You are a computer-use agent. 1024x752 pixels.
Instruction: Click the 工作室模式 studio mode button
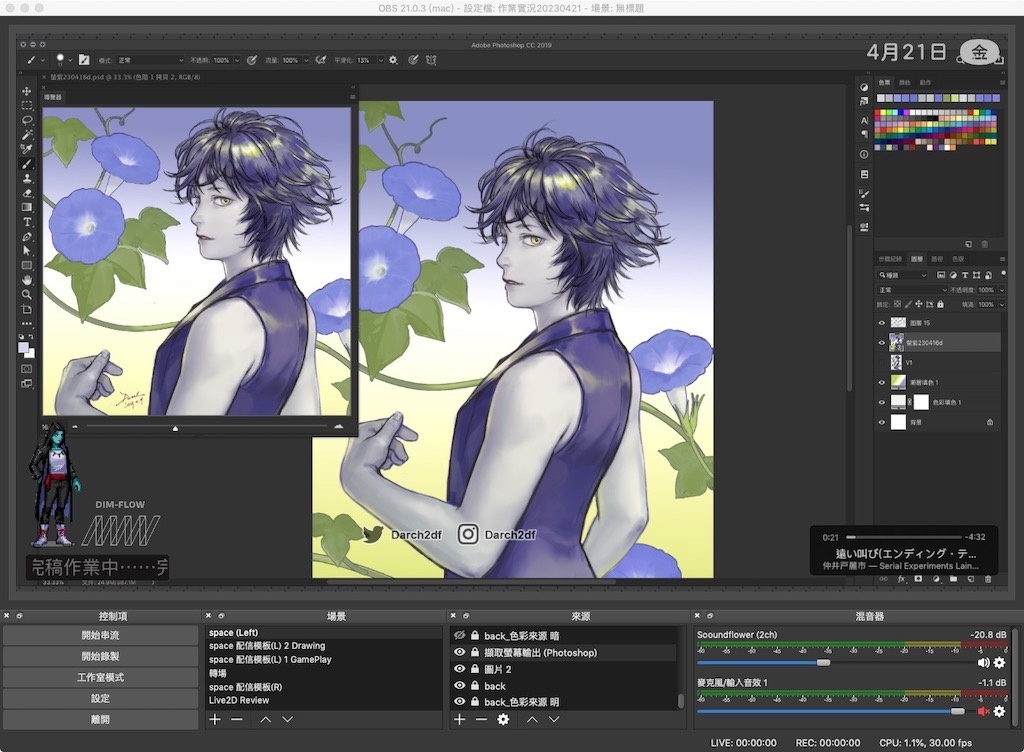coord(101,678)
